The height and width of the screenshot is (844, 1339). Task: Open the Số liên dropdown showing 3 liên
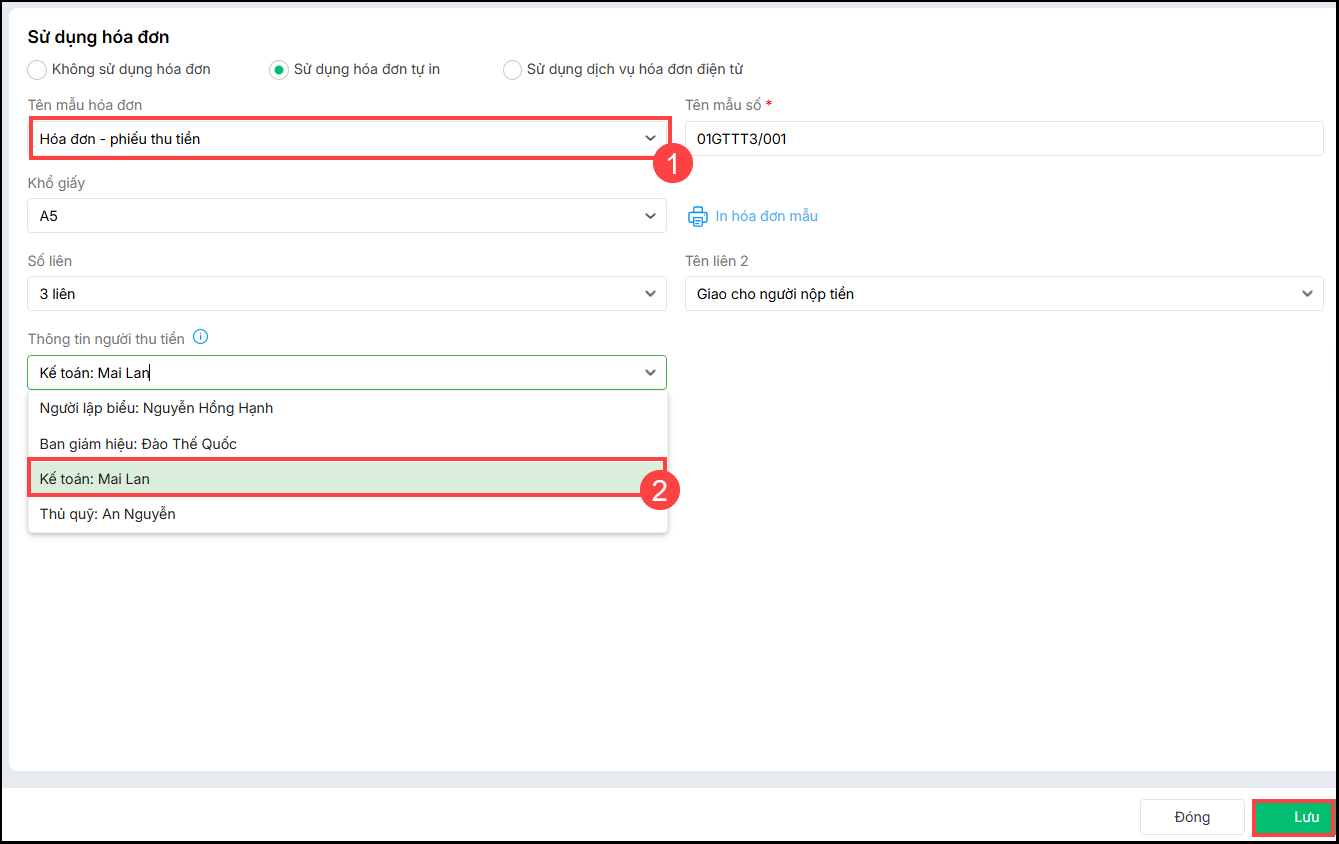click(x=346, y=294)
